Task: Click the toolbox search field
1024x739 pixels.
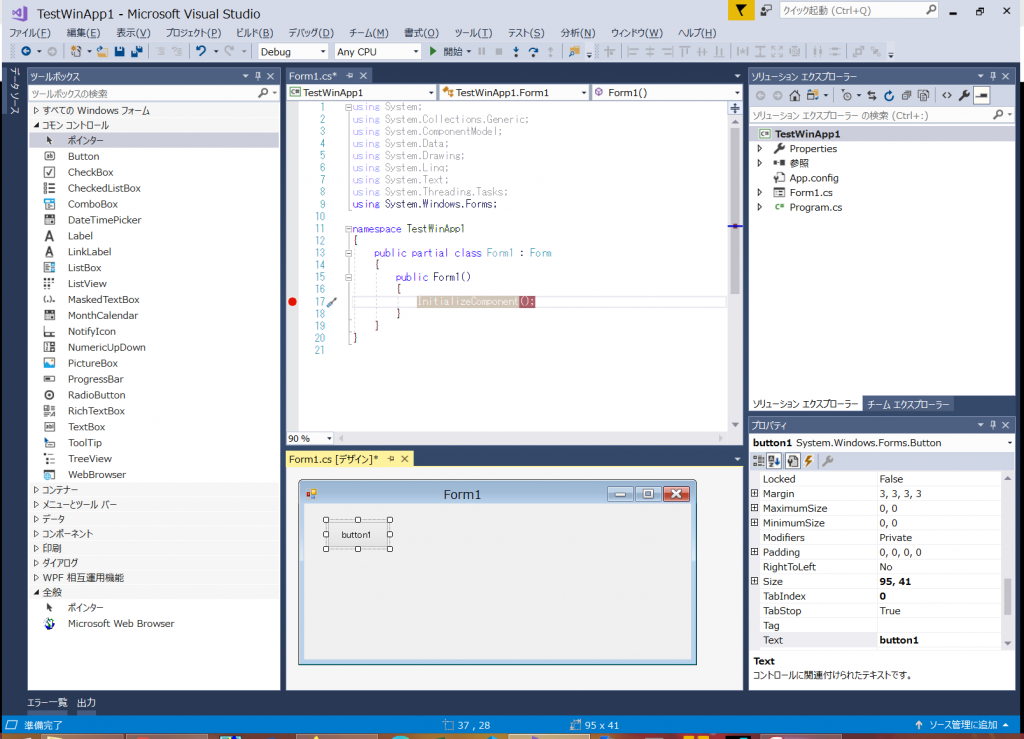Action: [142, 93]
